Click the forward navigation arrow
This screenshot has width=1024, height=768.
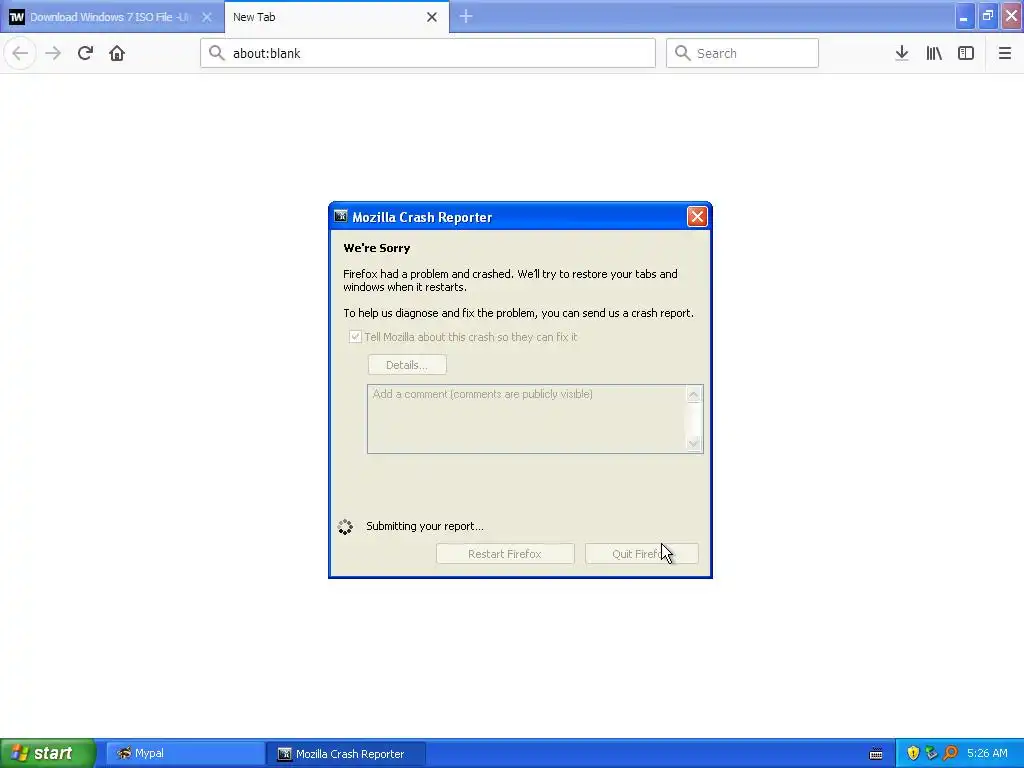point(53,53)
